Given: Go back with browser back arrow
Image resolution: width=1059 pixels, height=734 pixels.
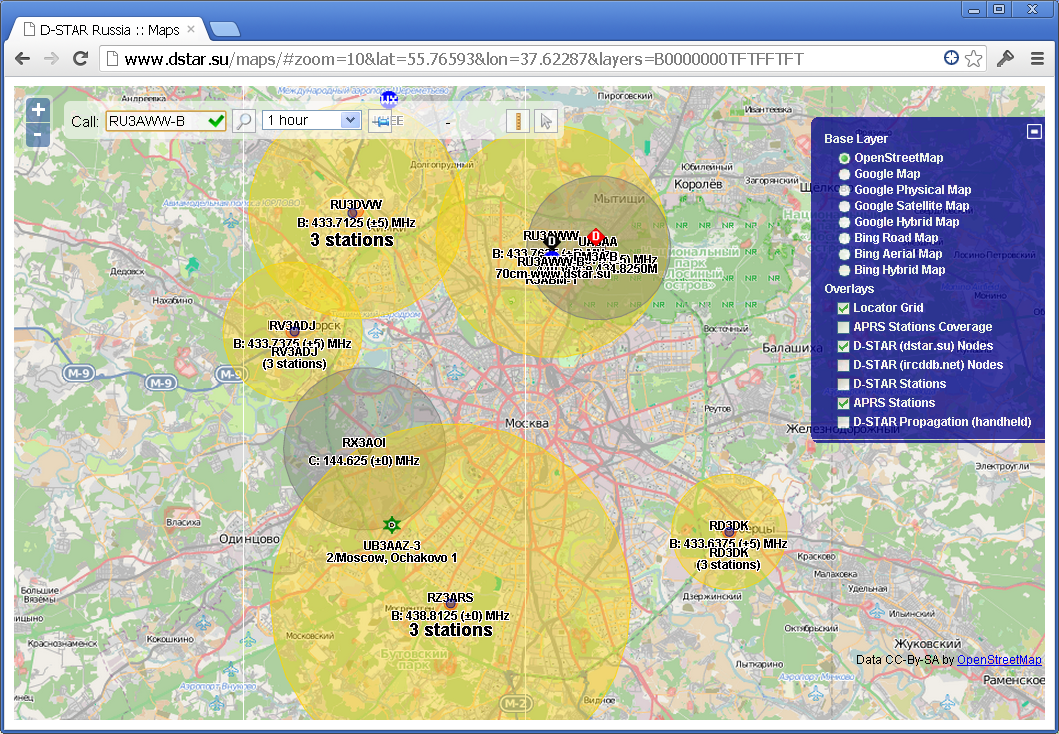Looking at the screenshot, I should pyautogui.click(x=22, y=59).
